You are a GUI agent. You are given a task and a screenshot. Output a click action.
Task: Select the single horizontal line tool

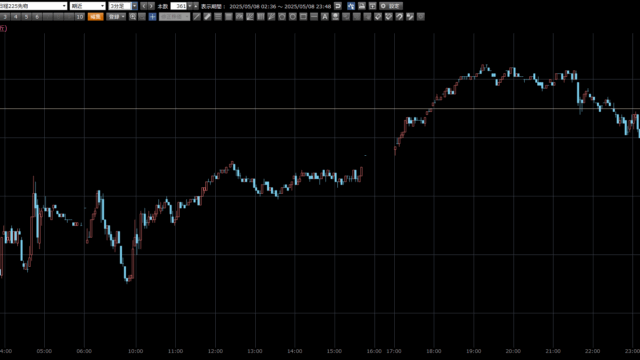tap(314, 17)
